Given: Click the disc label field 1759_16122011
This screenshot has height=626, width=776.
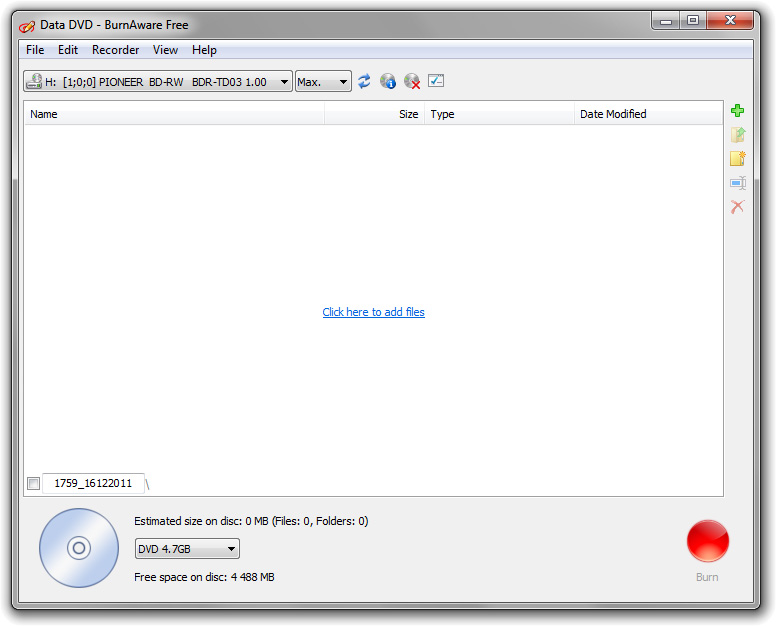Looking at the screenshot, I should click(93, 483).
